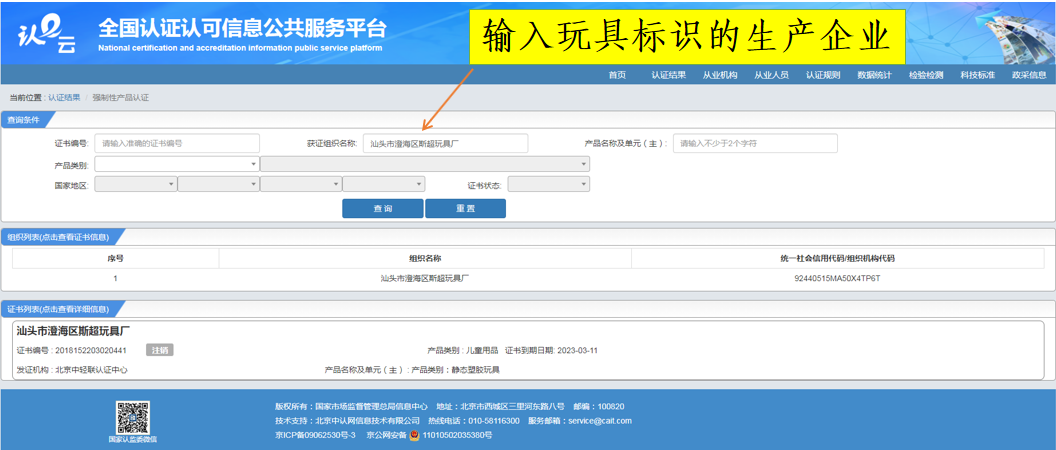The height and width of the screenshot is (450, 1056).
Task: Click the police badge icon in footer
Action: [x=414, y=436]
